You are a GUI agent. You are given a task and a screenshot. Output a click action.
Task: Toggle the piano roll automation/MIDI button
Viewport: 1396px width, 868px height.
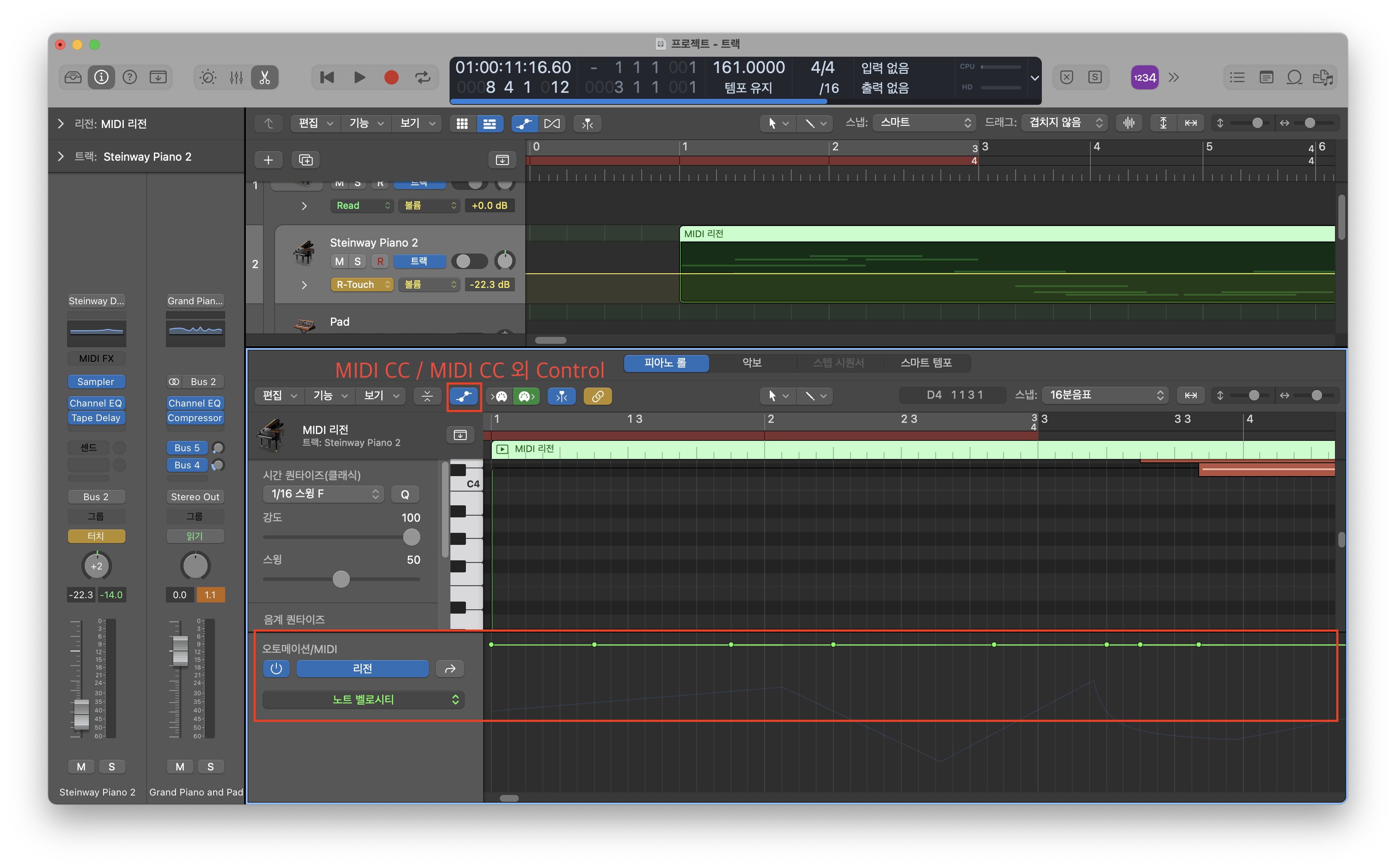click(463, 396)
